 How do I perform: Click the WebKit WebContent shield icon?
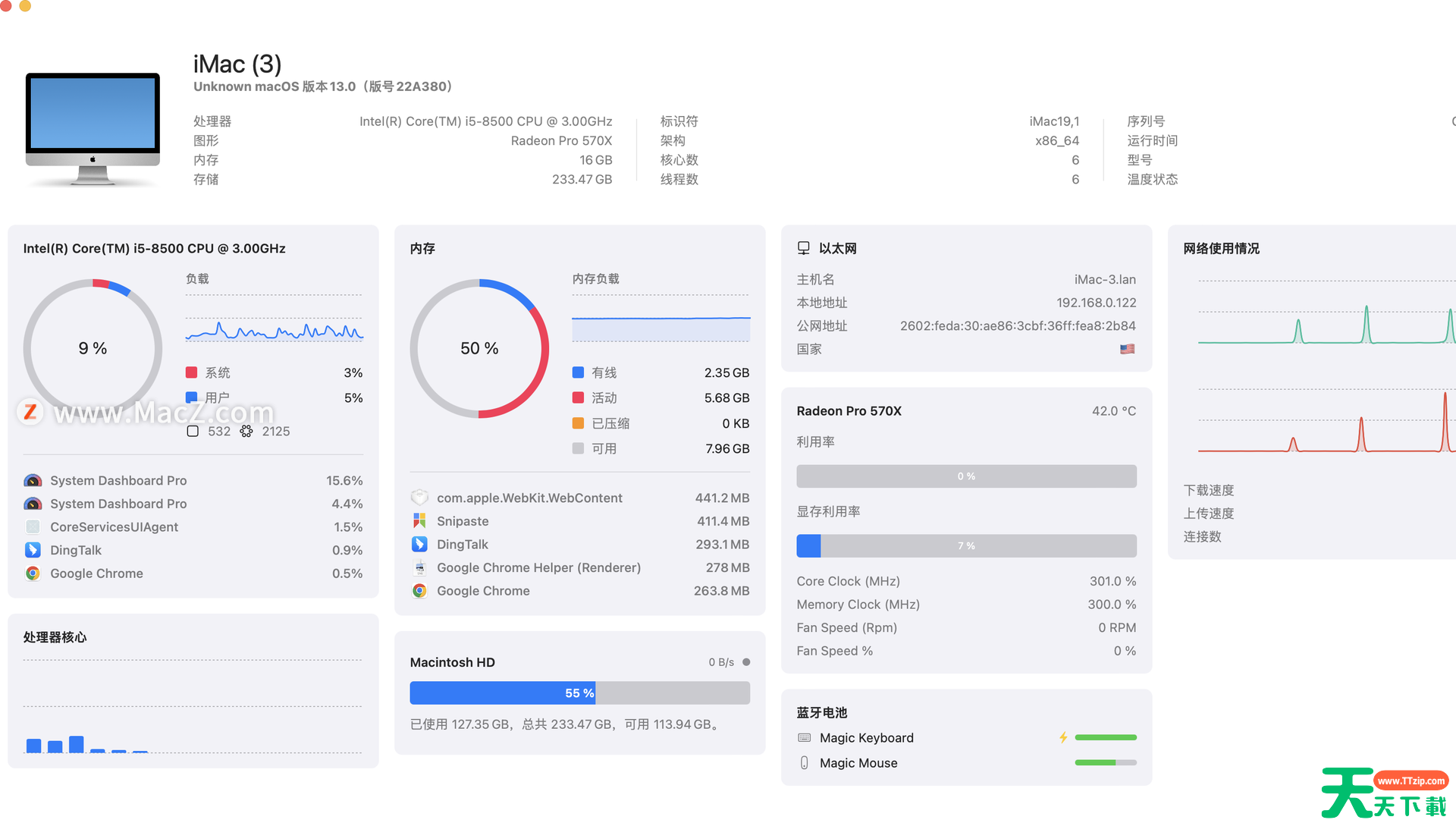[x=419, y=498]
